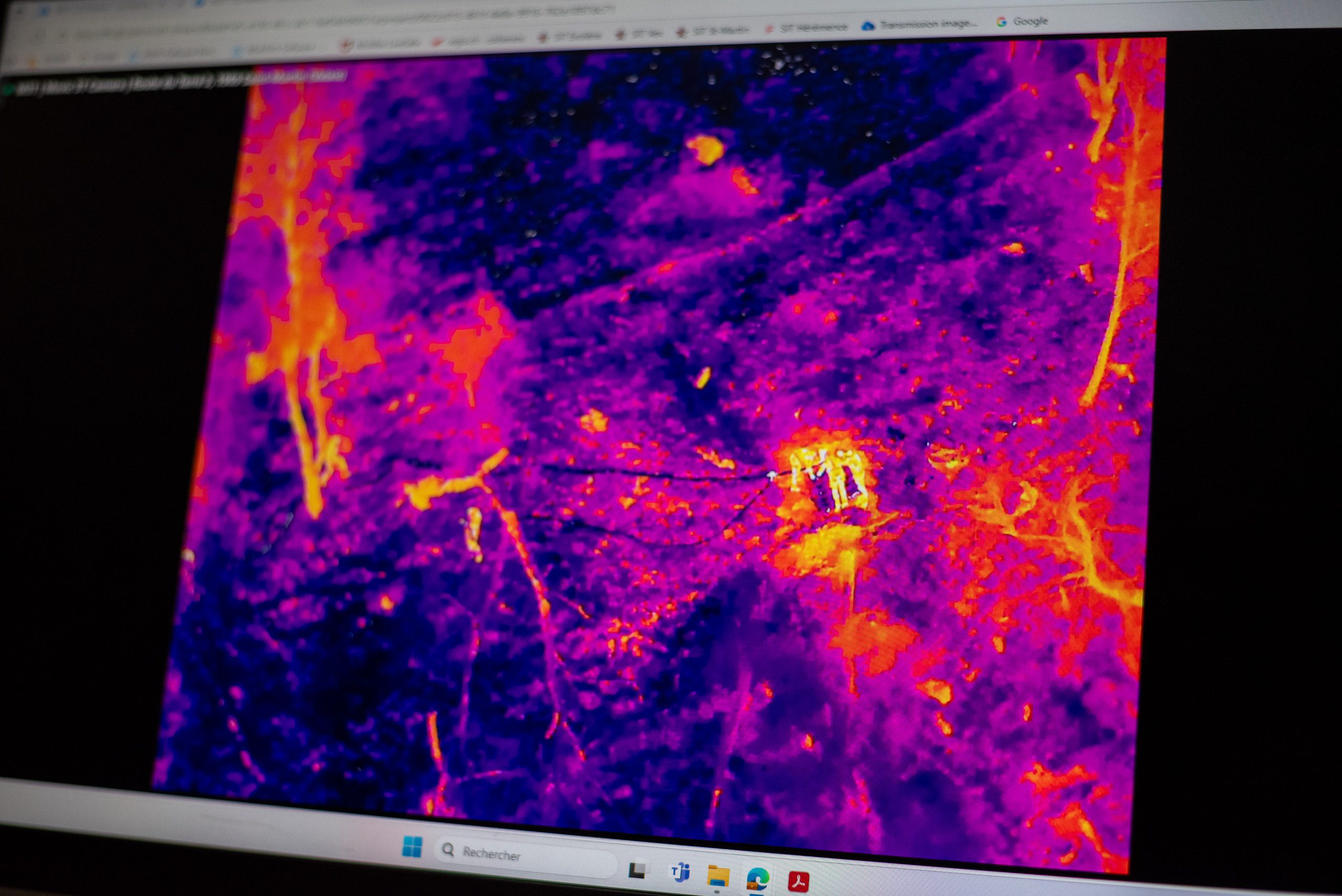Click the magnifier icon in taskbar search
Screen dimensions: 1342x896
448,850
